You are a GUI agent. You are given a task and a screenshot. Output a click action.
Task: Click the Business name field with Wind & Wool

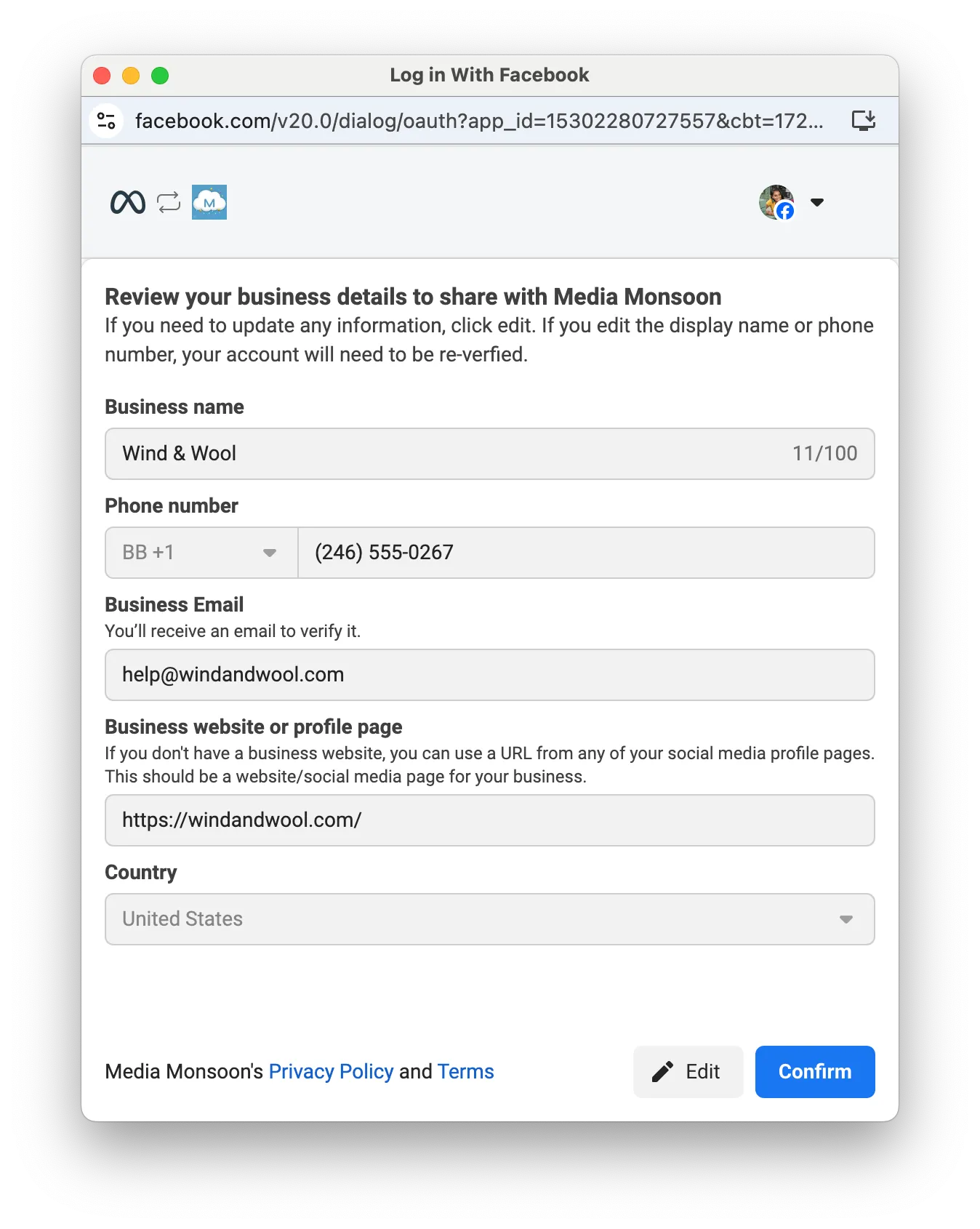pos(451,454)
